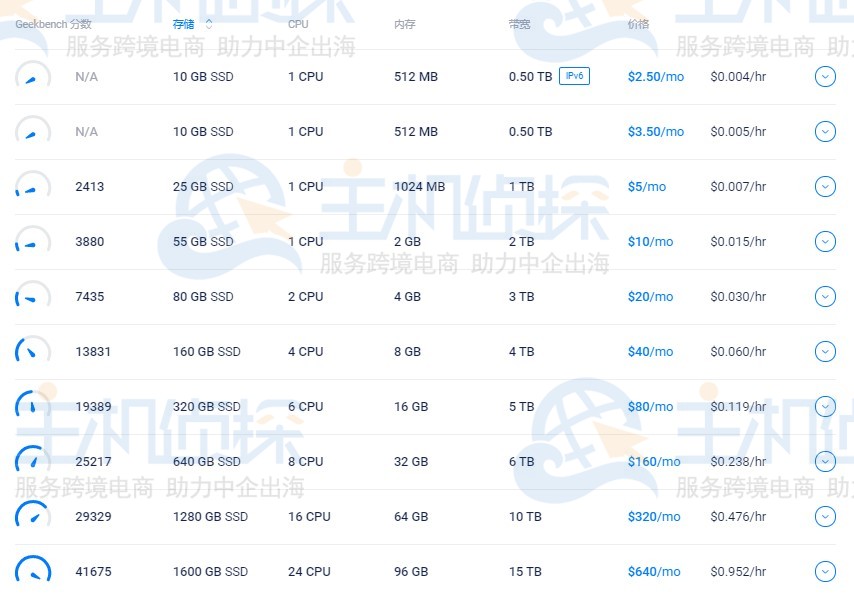Viewport: 854px width, 595px height.
Task: Expand the $5/mo plan row
Action: tap(824, 187)
